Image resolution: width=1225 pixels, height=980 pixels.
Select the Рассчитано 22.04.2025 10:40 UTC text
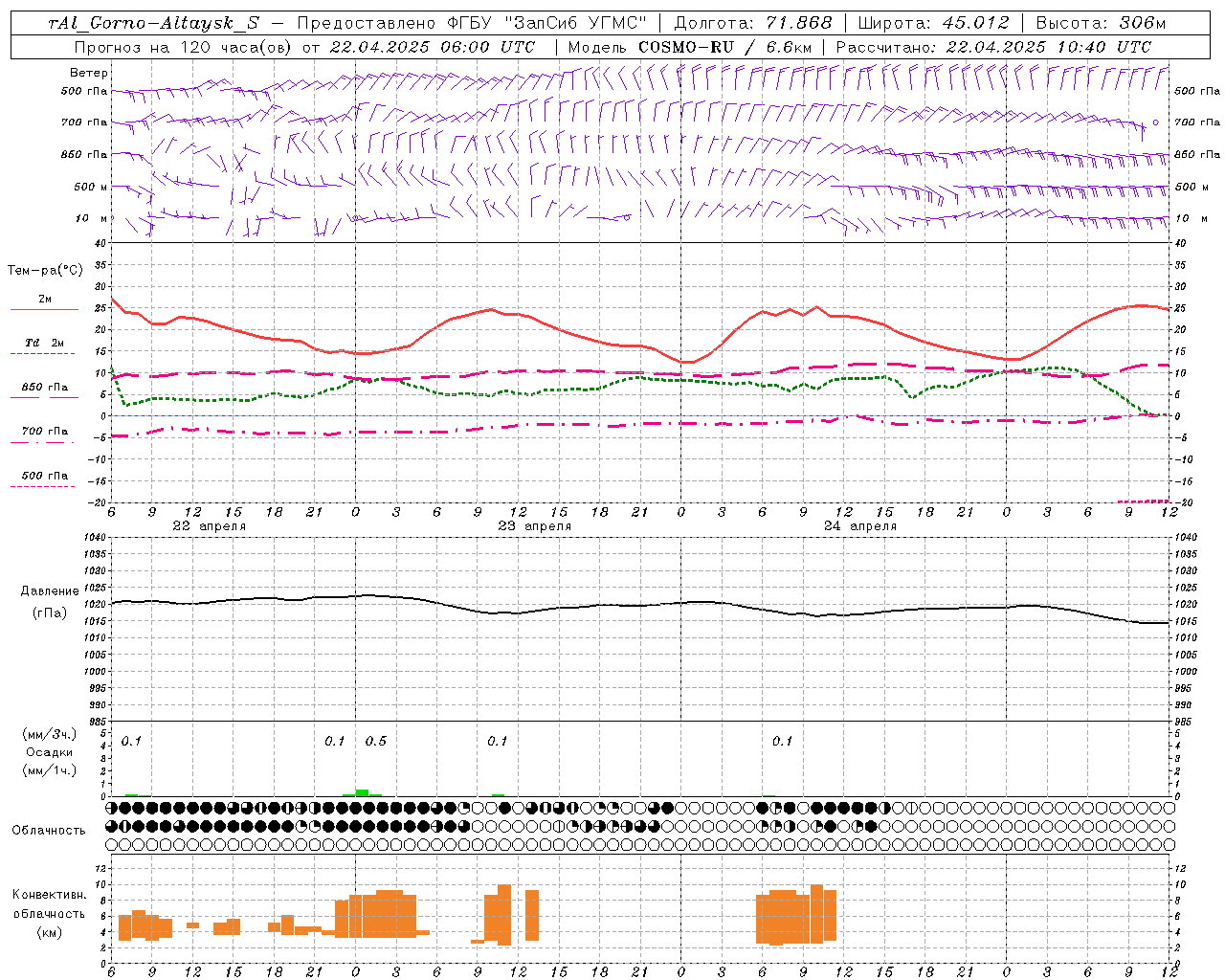[993, 47]
